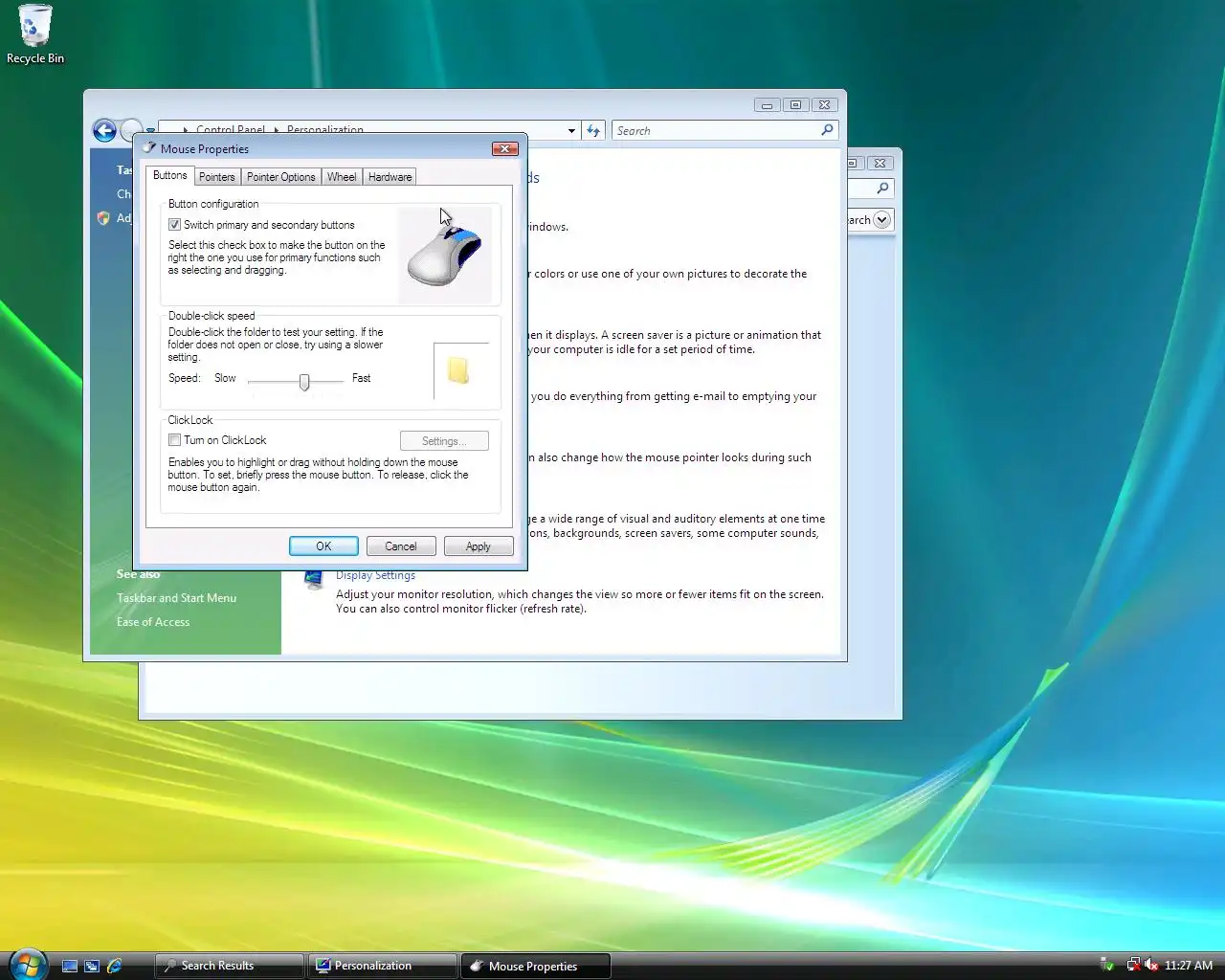1225x980 pixels.
Task: Open the Display Settings link
Action: (375, 575)
